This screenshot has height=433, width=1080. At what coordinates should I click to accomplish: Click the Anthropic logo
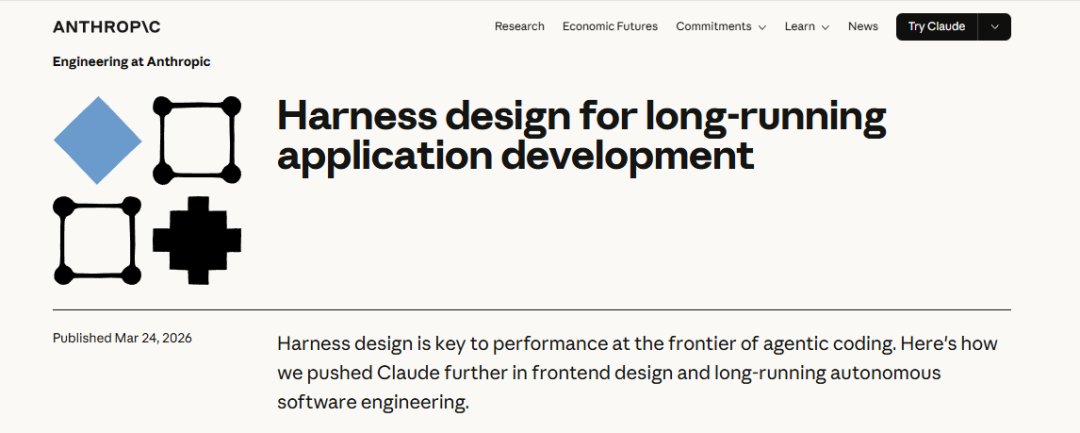[x=107, y=27]
